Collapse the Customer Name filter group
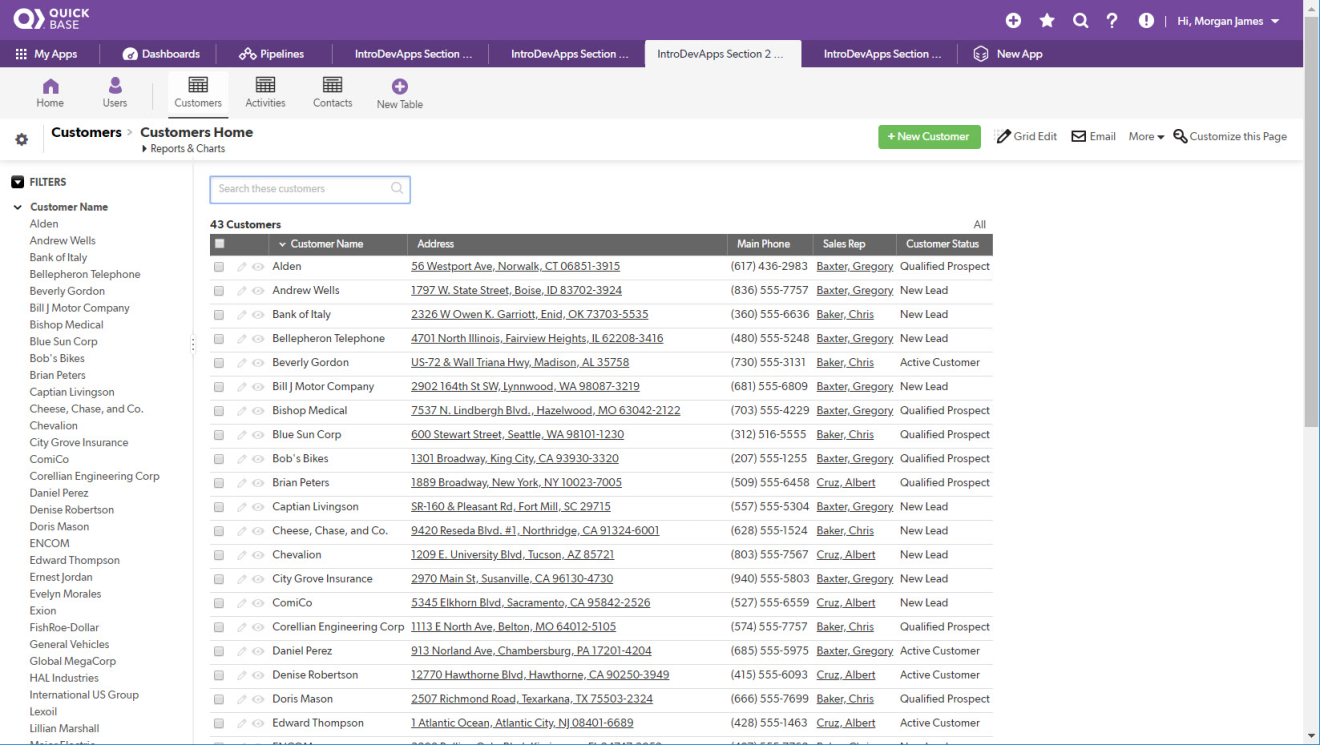This screenshot has height=745, width=1320. [x=18, y=207]
